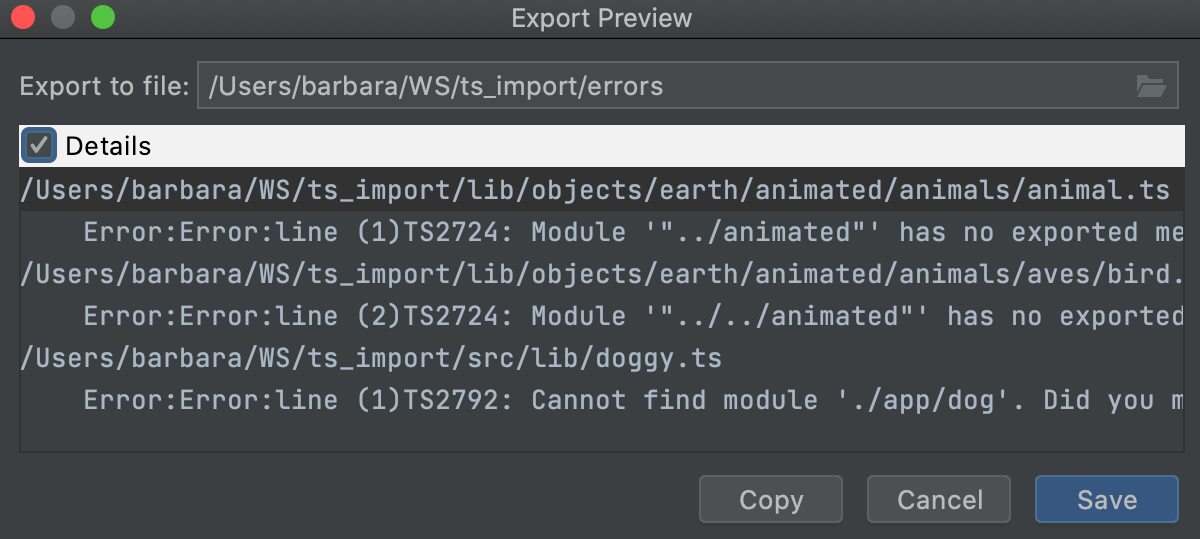Screen dimensions: 1200x539
Task: Click the TS2792 Cannot find module error
Action: 630,400
